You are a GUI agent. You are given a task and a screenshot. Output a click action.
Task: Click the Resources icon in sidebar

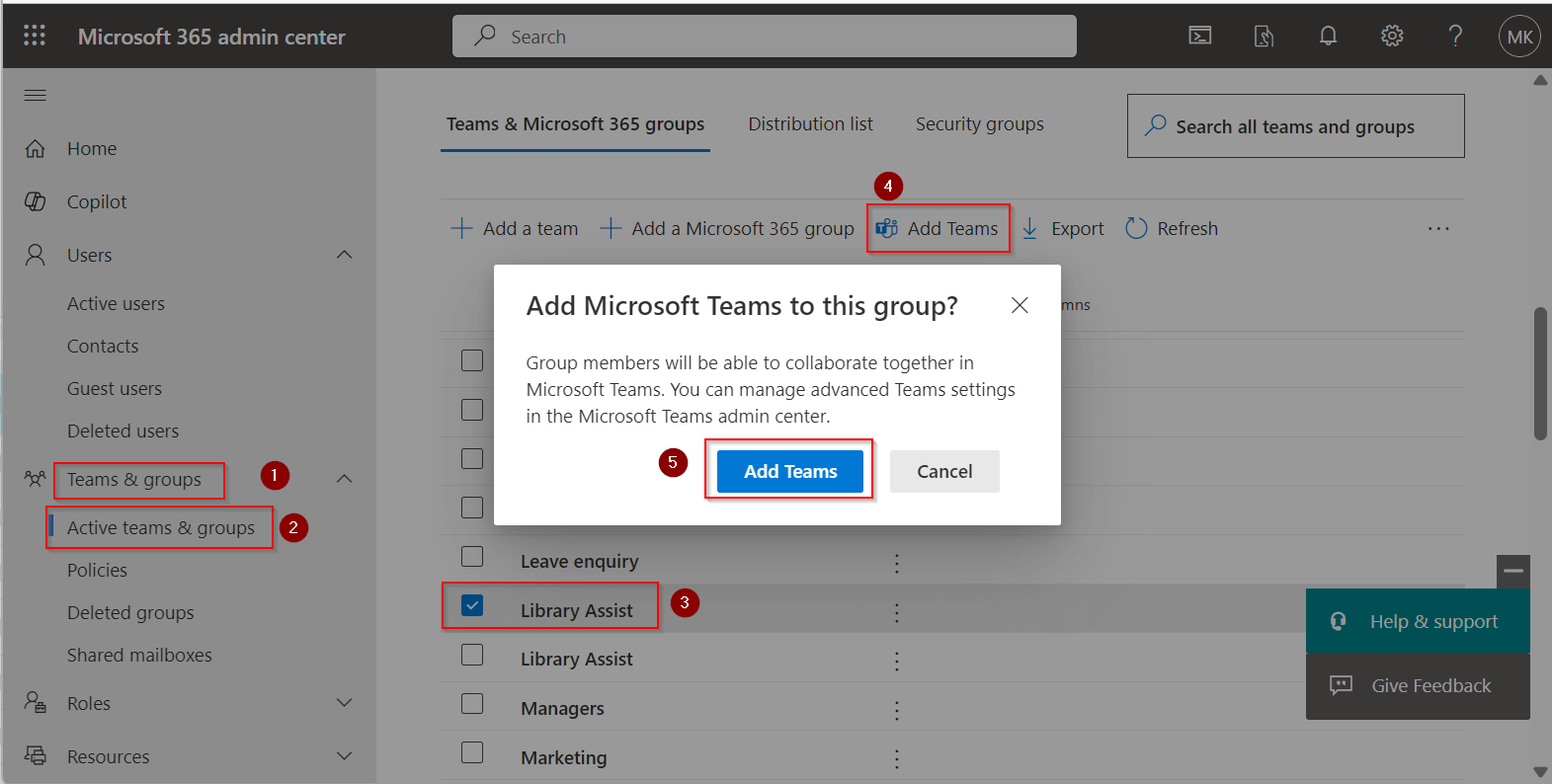point(36,755)
